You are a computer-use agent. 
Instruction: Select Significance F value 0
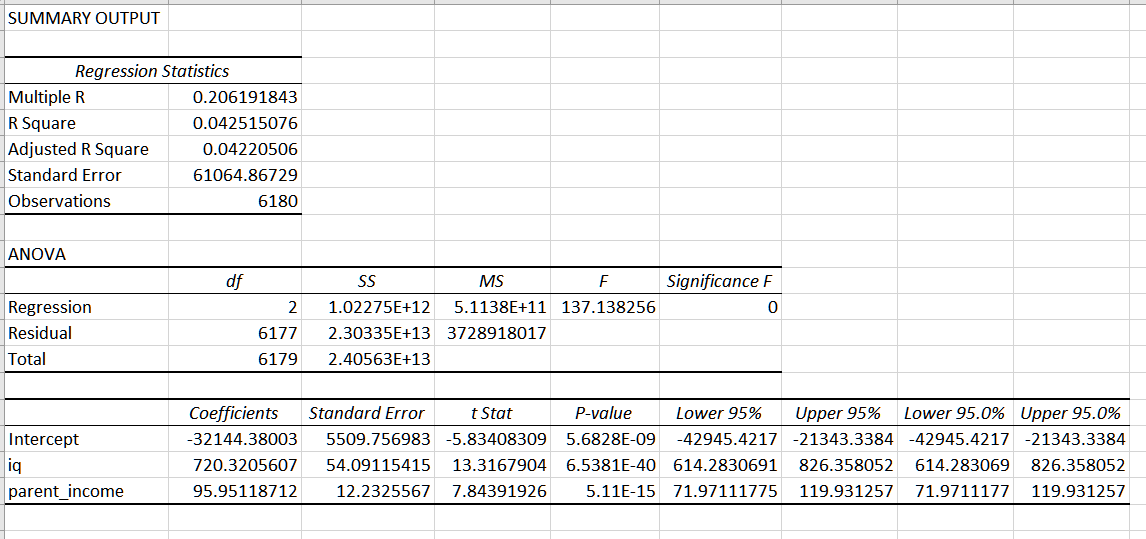pyautogui.click(x=721, y=307)
